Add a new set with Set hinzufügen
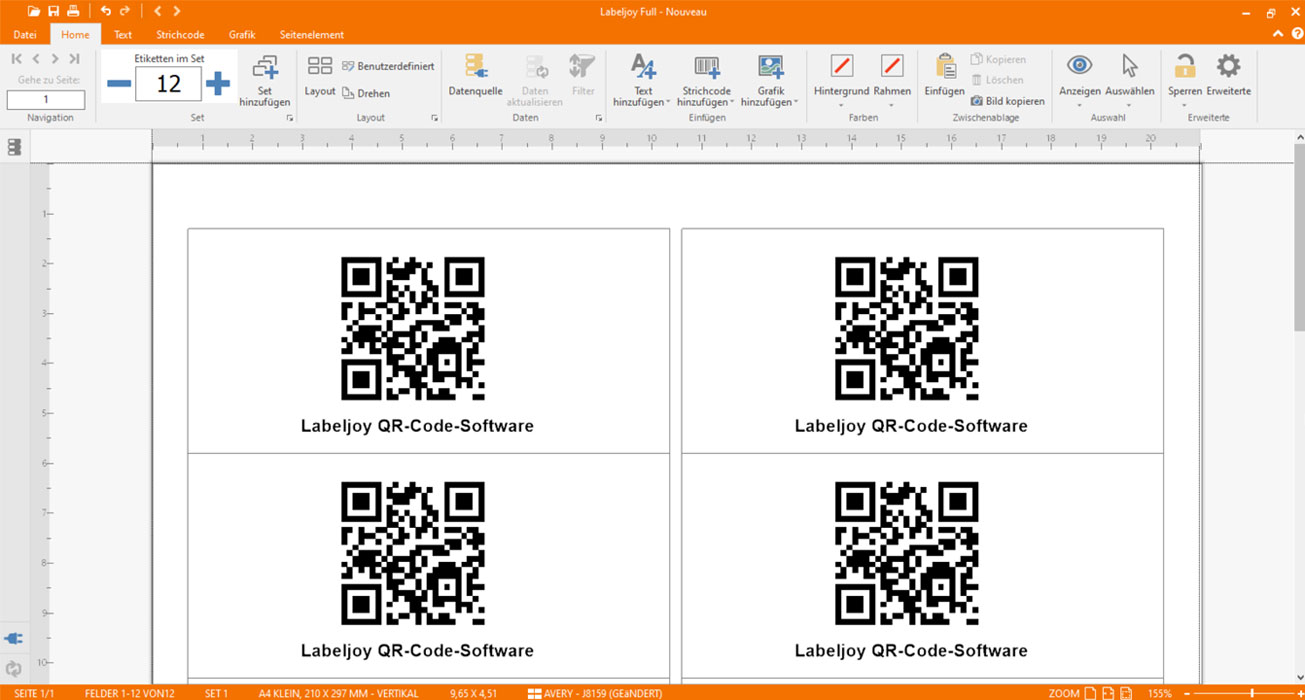Image resolution: width=1305 pixels, height=700 pixels. [265, 80]
